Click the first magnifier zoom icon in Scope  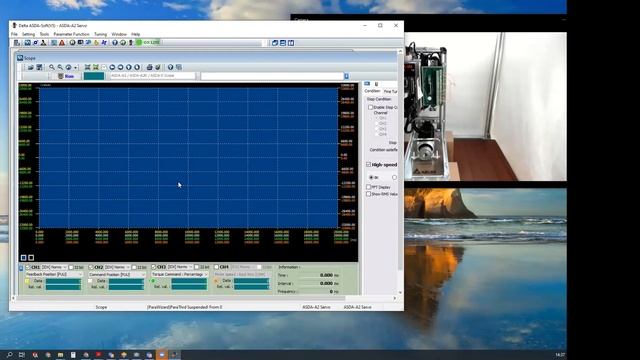(x=52, y=67)
